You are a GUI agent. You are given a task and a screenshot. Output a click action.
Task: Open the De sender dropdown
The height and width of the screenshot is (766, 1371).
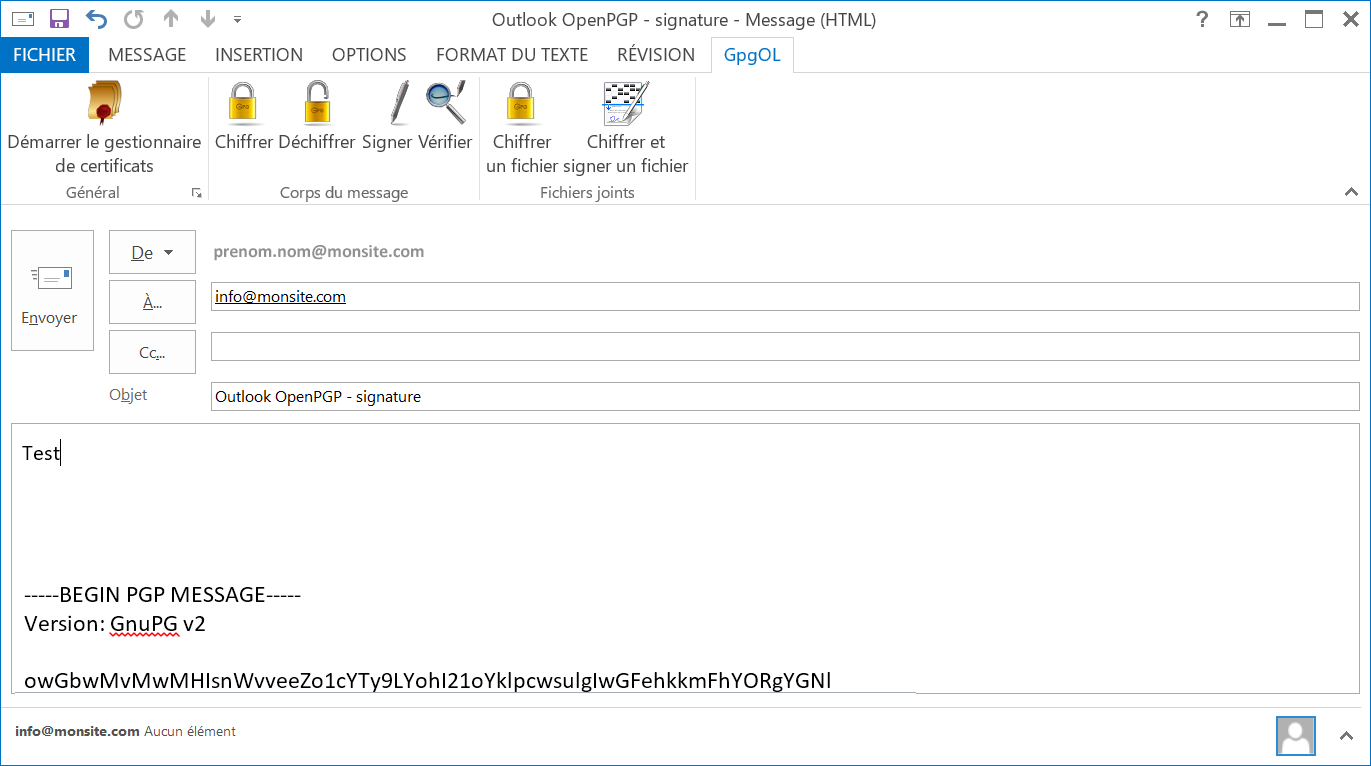pyautogui.click(x=152, y=253)
